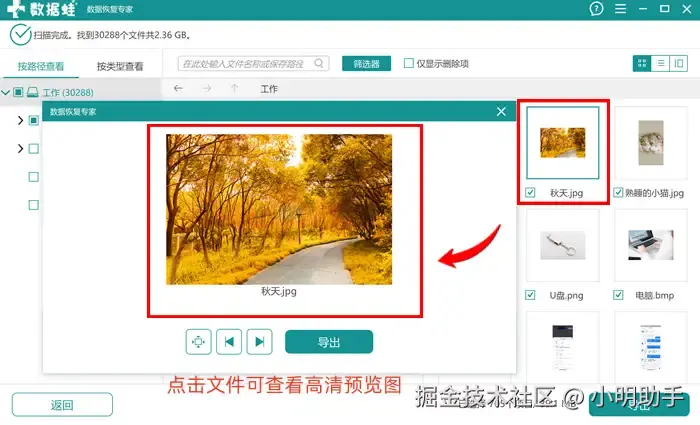Navigate back with the left arrow
This screenshot has height=425, width=700.
(178, 88)
